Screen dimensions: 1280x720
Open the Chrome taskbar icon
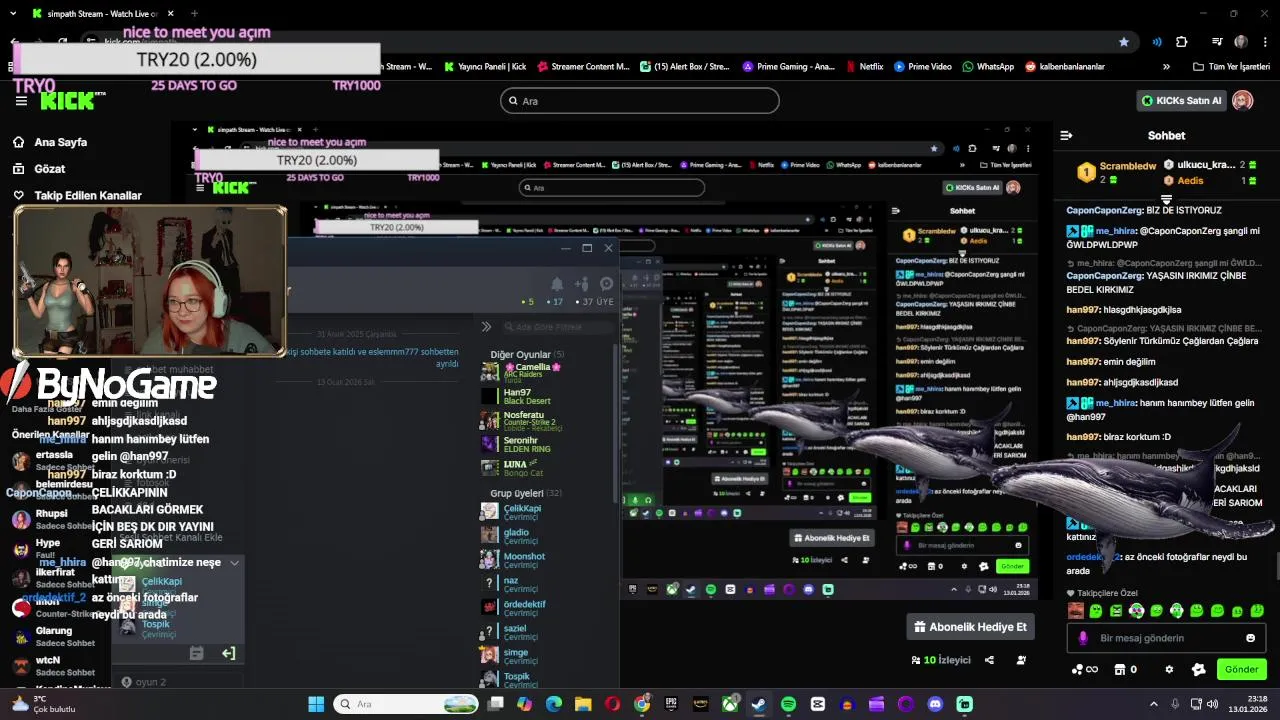tap(642, 704)
